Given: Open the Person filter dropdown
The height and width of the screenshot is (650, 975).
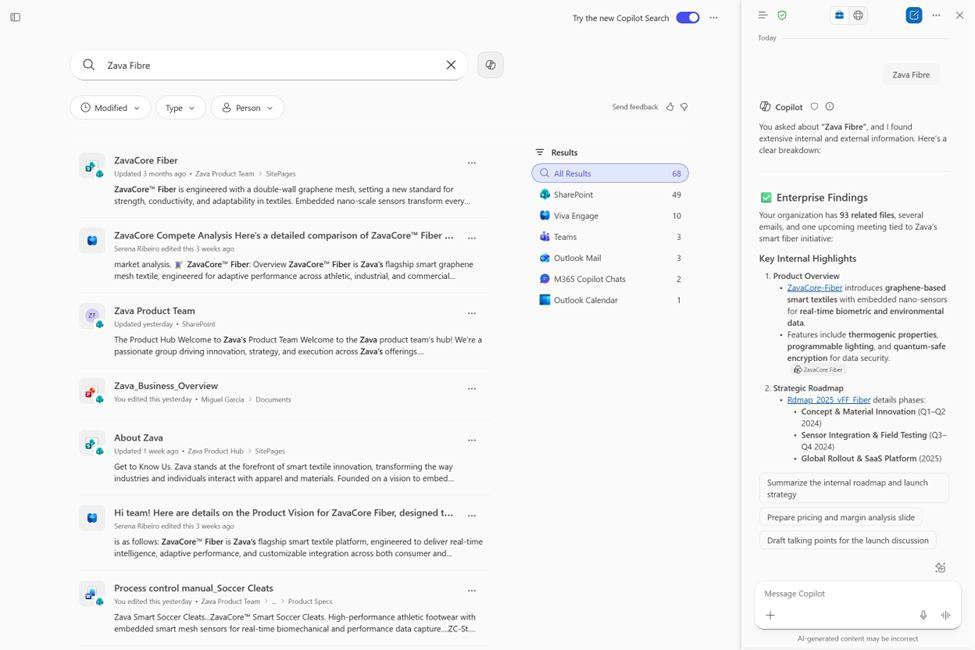Looking at the screenshot, I should coord(247,107).
